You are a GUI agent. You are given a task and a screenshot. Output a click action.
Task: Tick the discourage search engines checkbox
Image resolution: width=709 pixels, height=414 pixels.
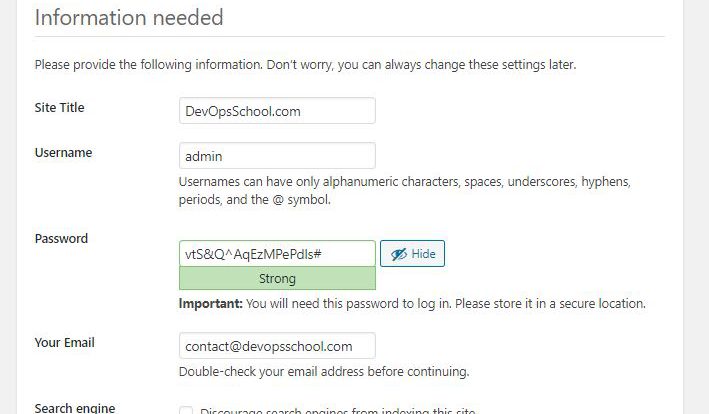pyautogui.click(x=186, y=410)
